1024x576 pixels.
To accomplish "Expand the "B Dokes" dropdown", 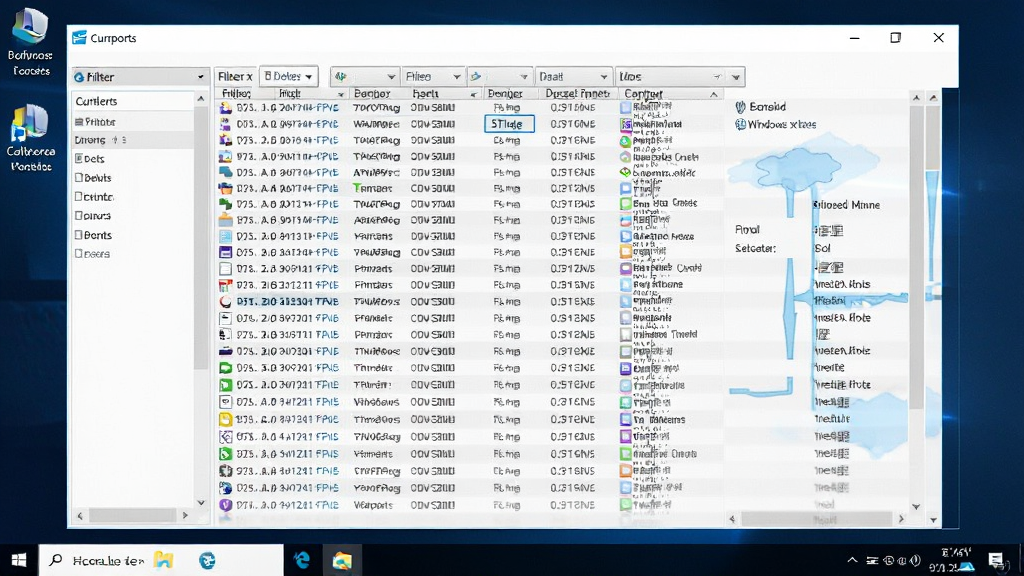I will pyautogui.click(x=288, y=76).
